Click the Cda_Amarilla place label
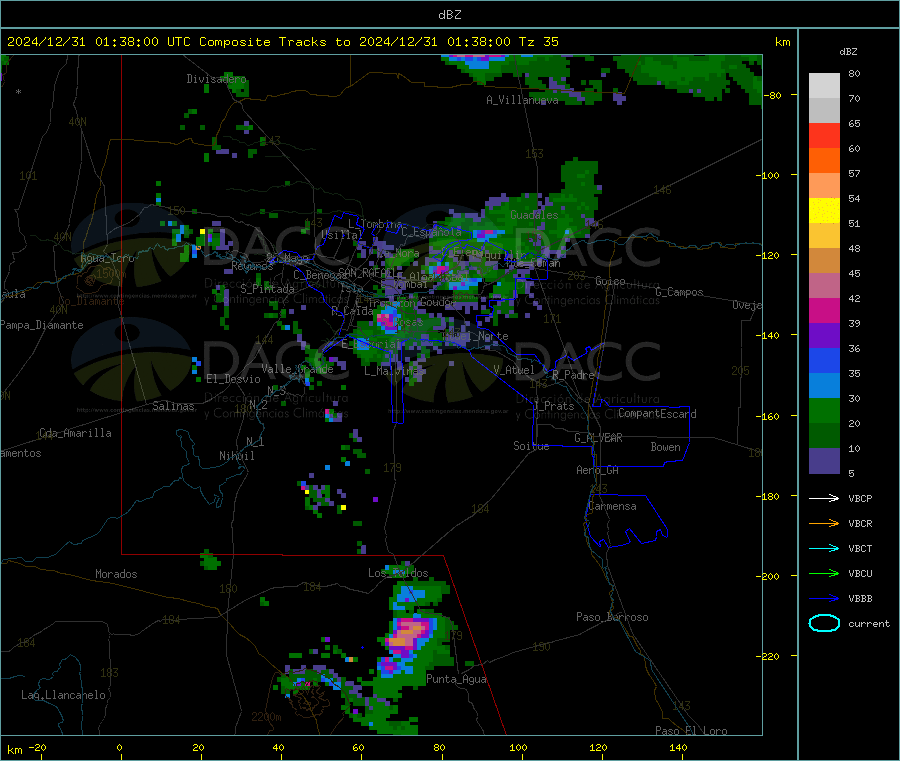Viewport: 900px width, 761px height. [x=75, y=433]
